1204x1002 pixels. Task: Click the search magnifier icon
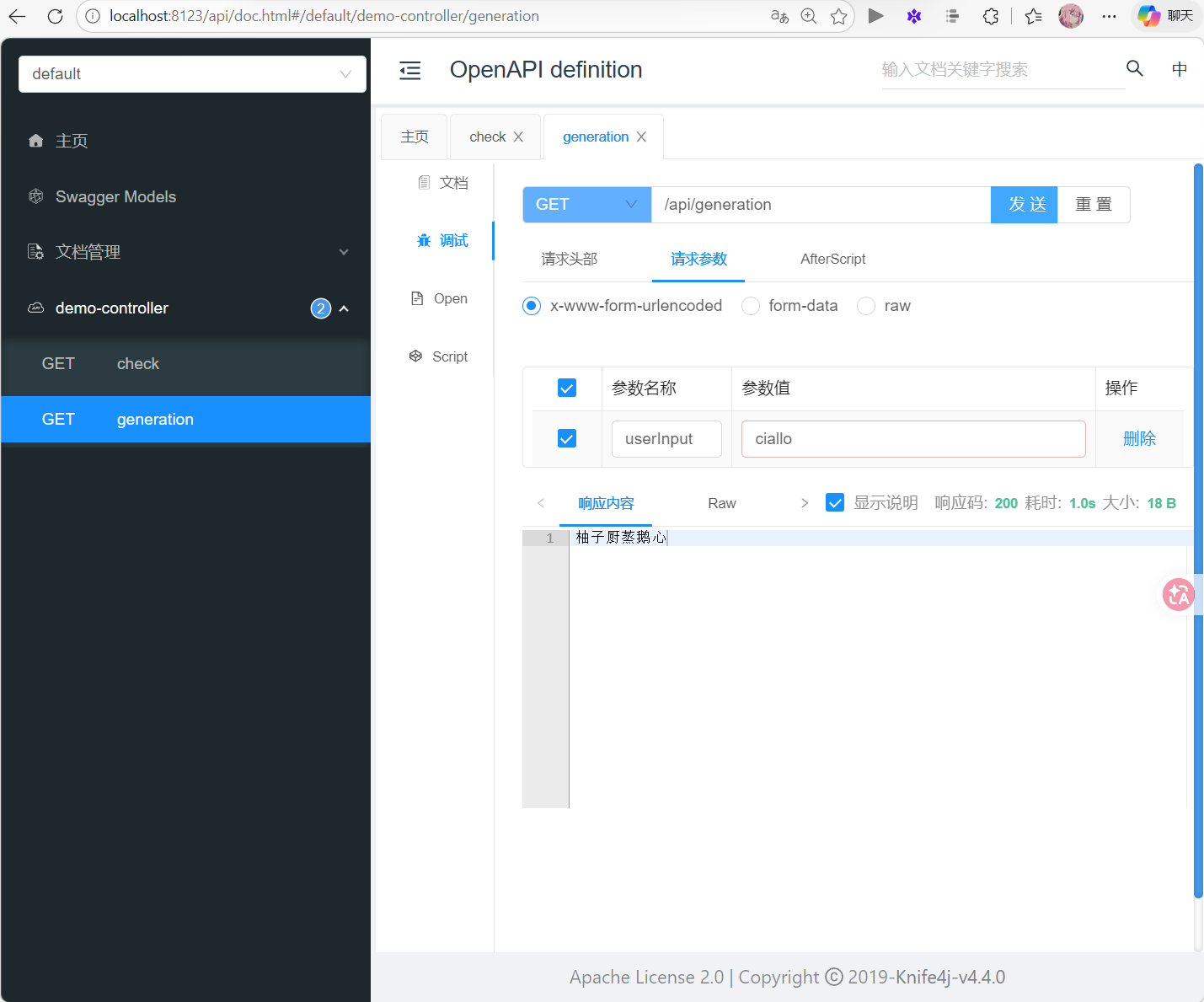click(x=1134, y=69)
